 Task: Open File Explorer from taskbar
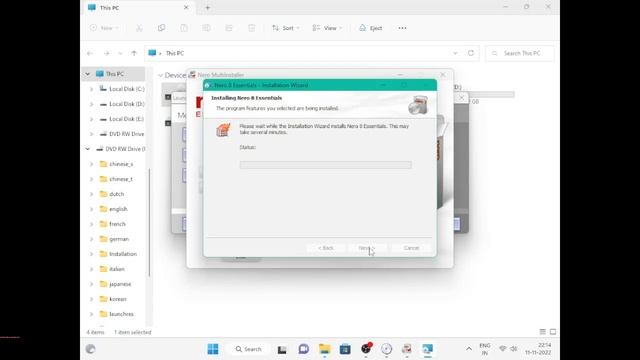coord(325,349)
